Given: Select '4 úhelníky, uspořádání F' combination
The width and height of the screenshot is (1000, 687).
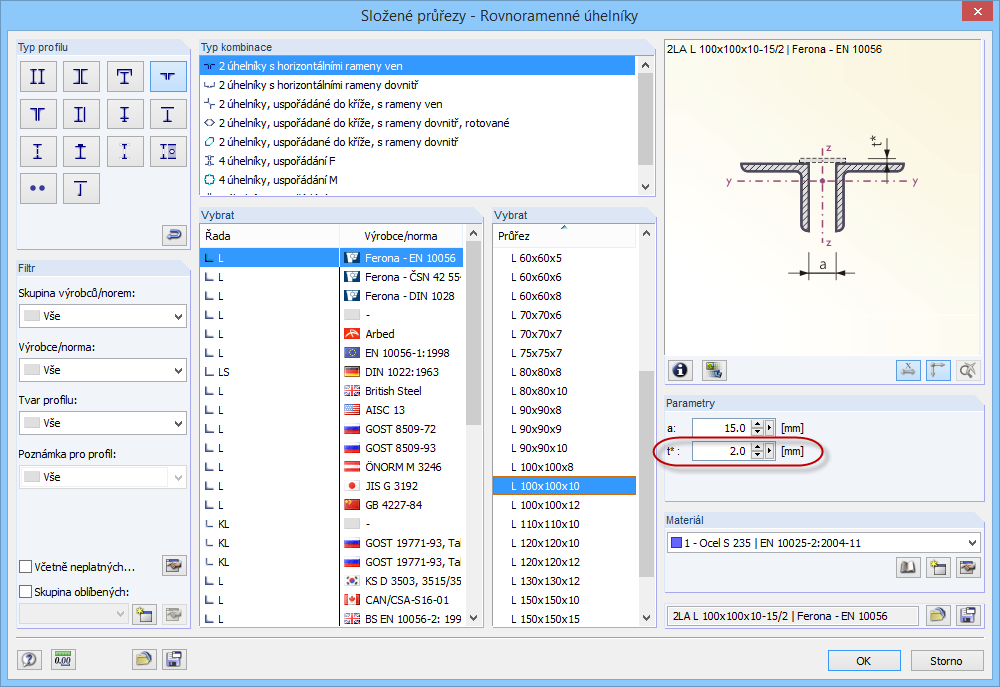Looking at the screenshot, I should point(418,161).
